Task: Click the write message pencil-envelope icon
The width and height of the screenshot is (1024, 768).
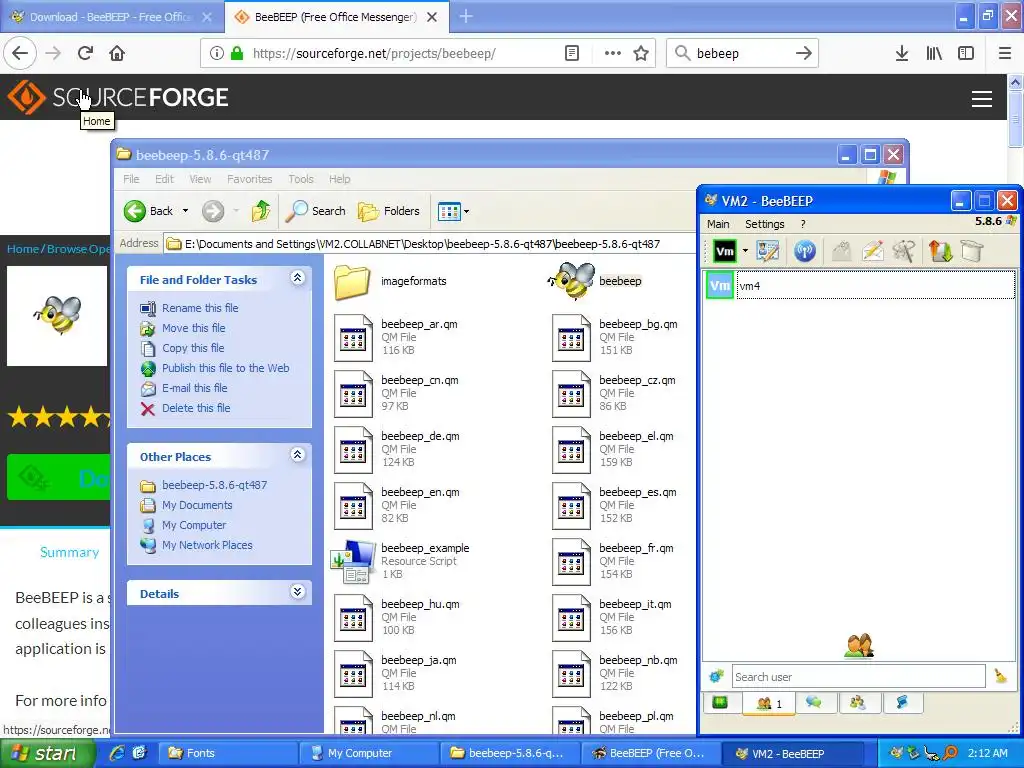Action: click(873, 251)
